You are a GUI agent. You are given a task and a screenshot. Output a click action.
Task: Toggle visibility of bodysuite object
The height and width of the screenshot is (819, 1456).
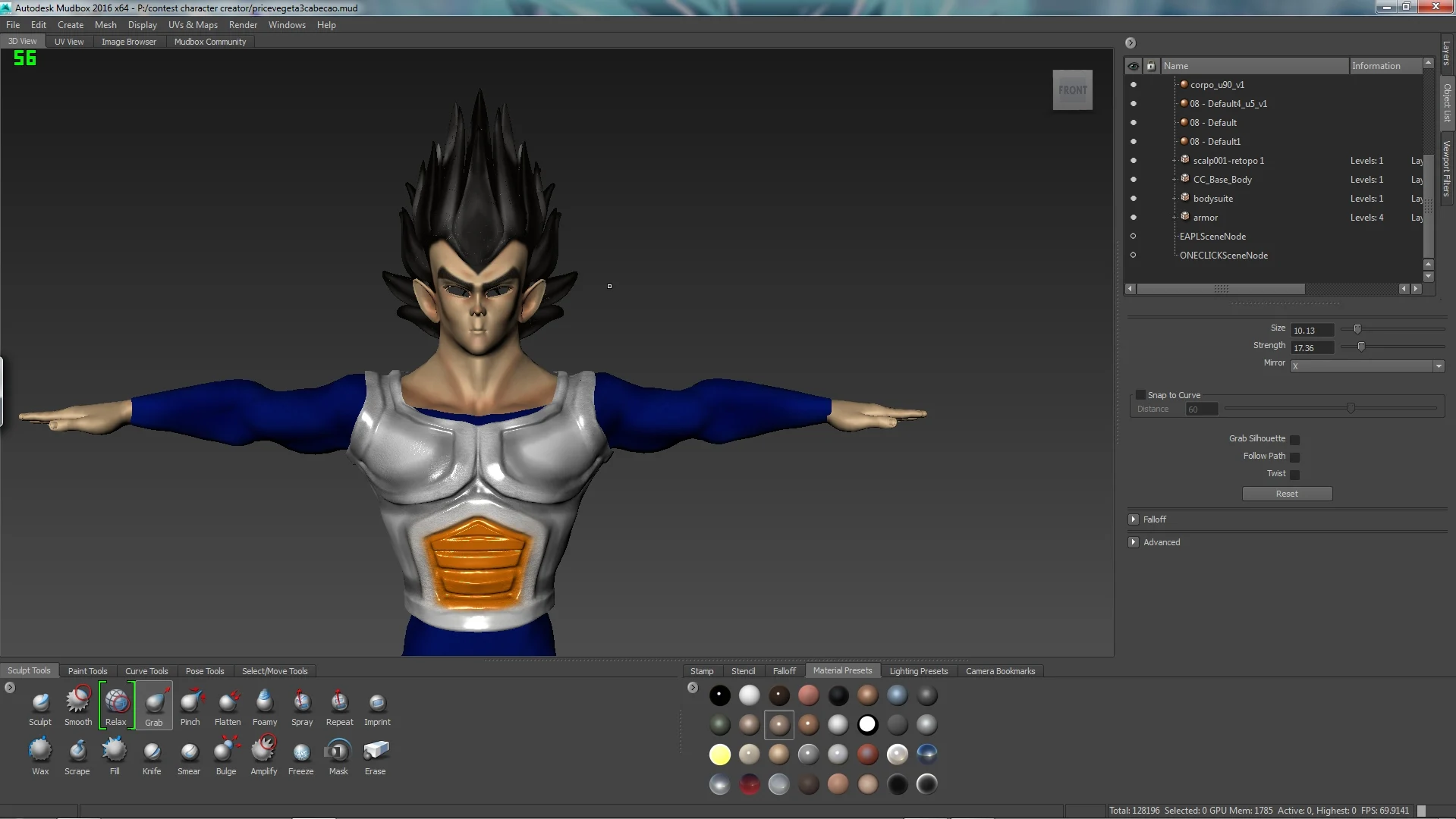click(1133, 199)
